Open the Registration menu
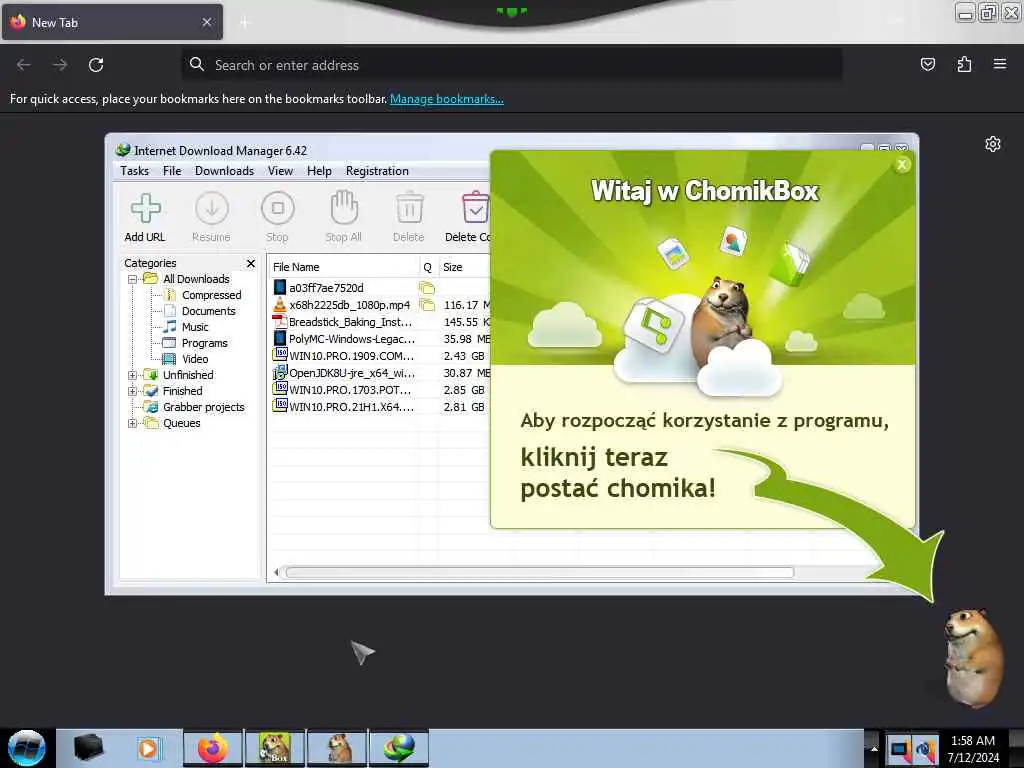The height and width of the screenshot is (768, 1024). click(x=377, y=170)
